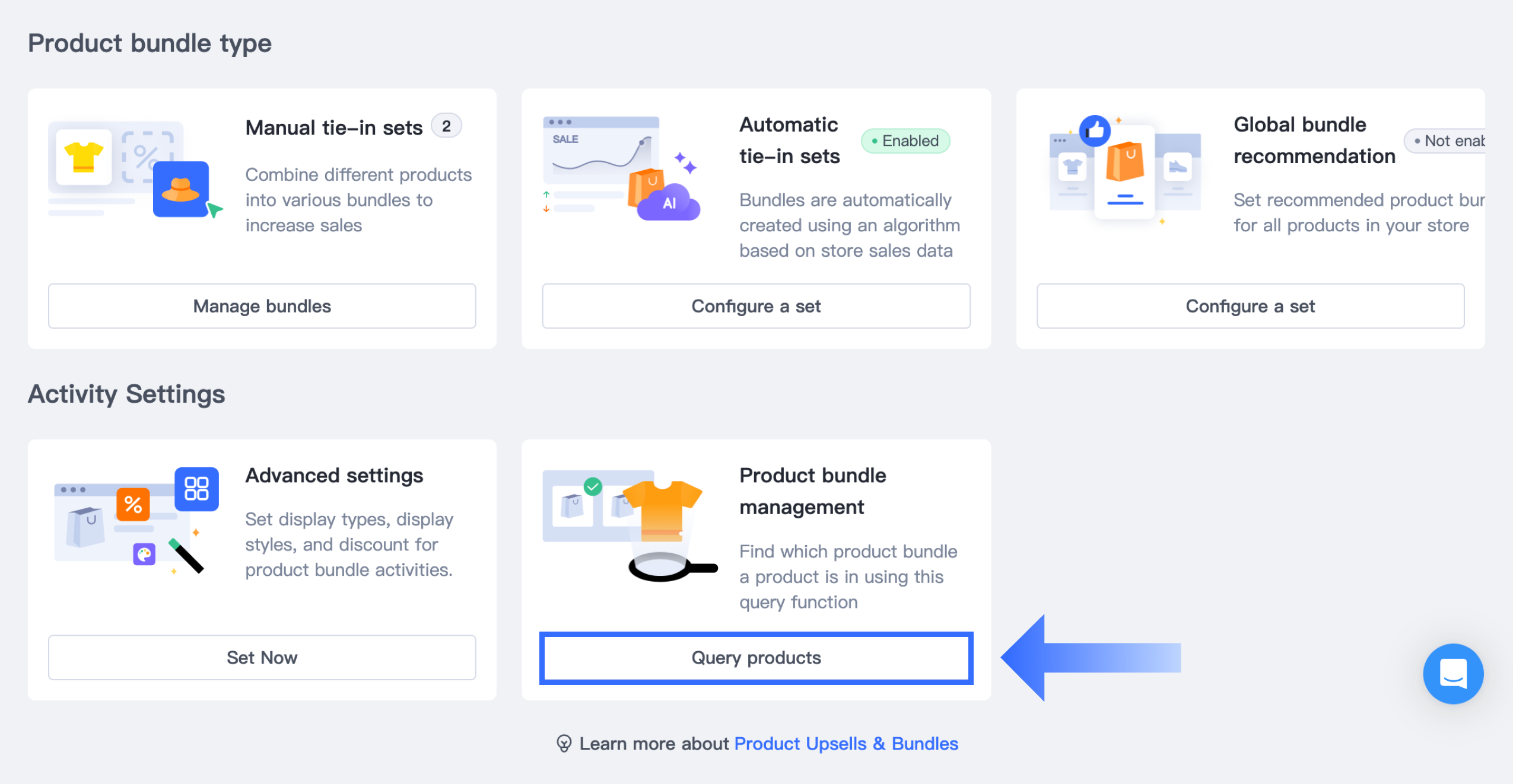1513x784 pixels.
Task: Click the Global bundle recommendation heading
Action: click(x=1314, y=141)
